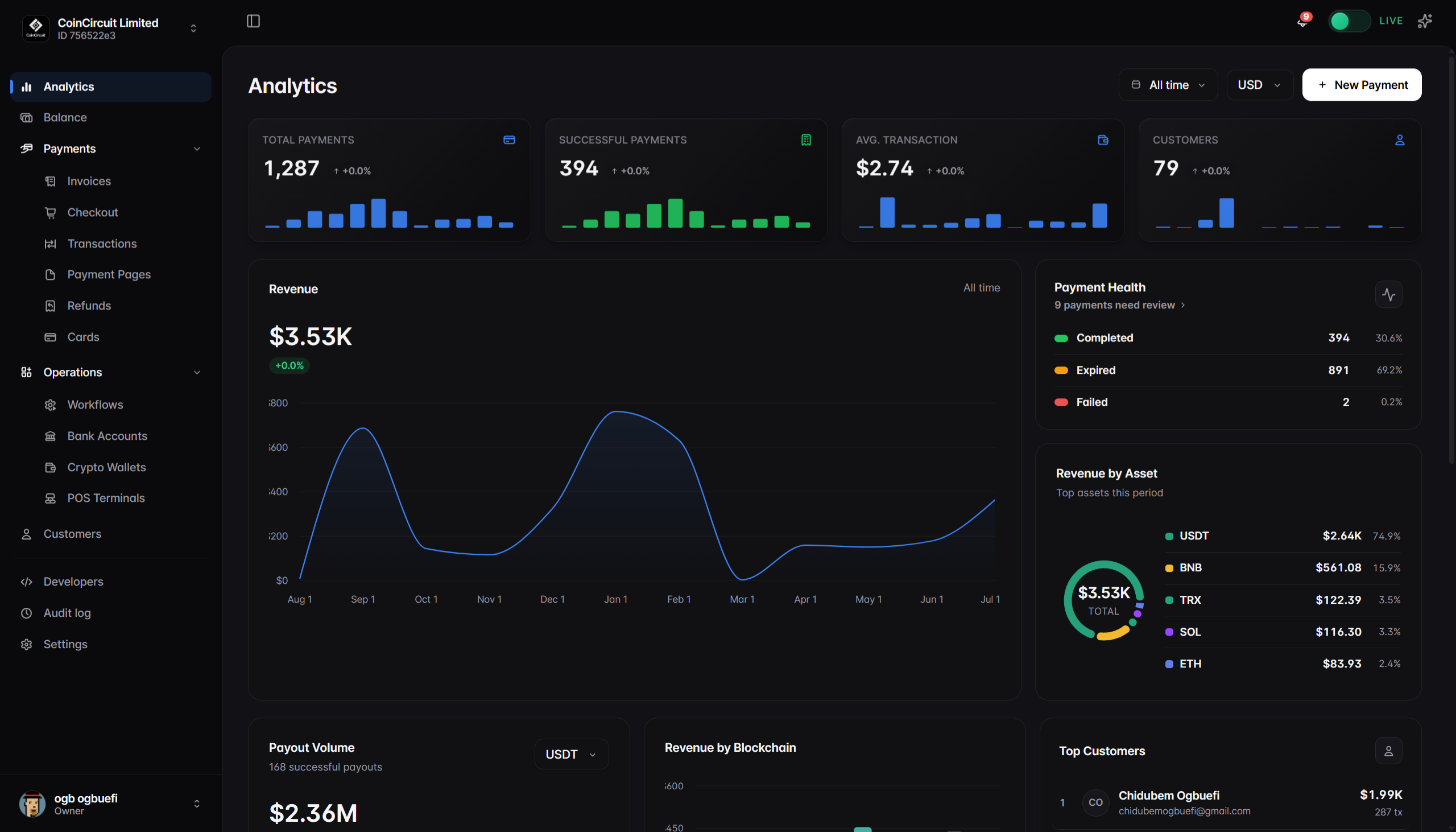
Task: Click the ETH asset row
Action: pos(1283,664)
